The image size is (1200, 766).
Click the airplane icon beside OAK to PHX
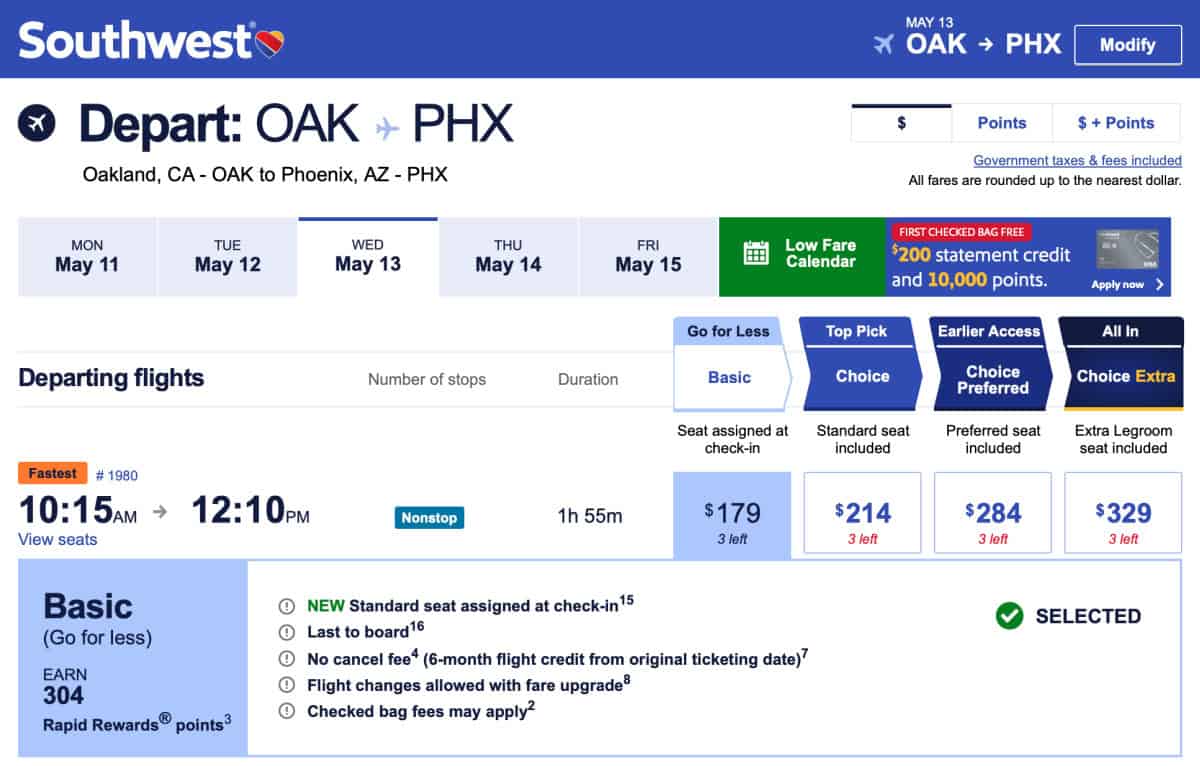(x=884, y=44)
